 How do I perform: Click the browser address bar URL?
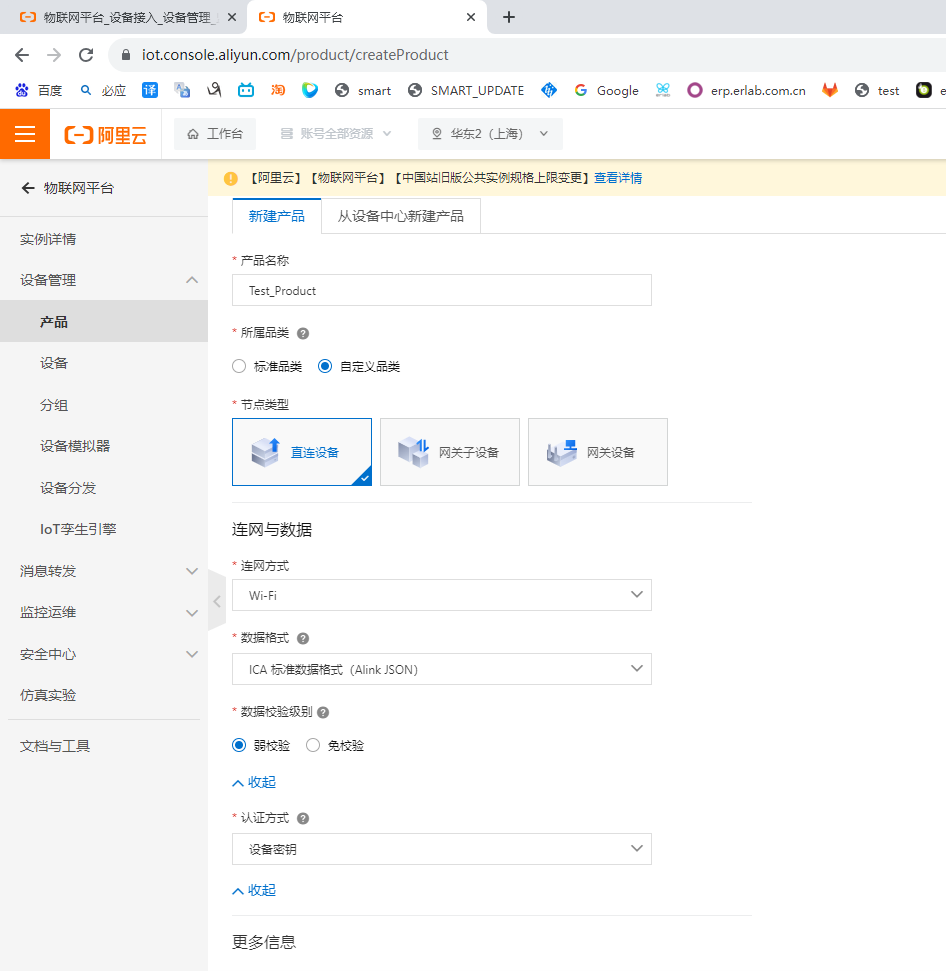pyautogui.click(x=295, y=55)
